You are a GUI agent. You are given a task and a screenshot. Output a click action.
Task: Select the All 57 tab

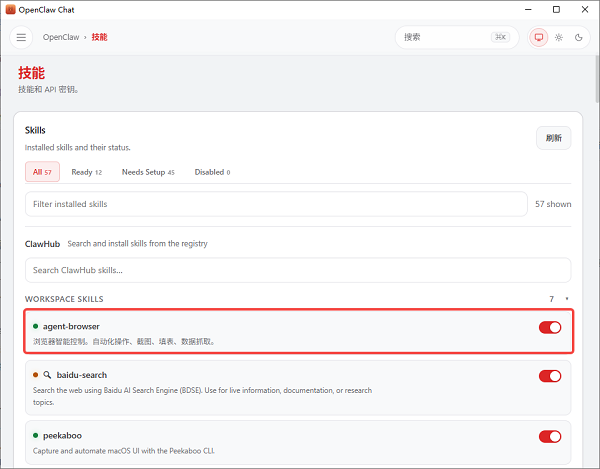pyautogui.click(x=42, y=172)
